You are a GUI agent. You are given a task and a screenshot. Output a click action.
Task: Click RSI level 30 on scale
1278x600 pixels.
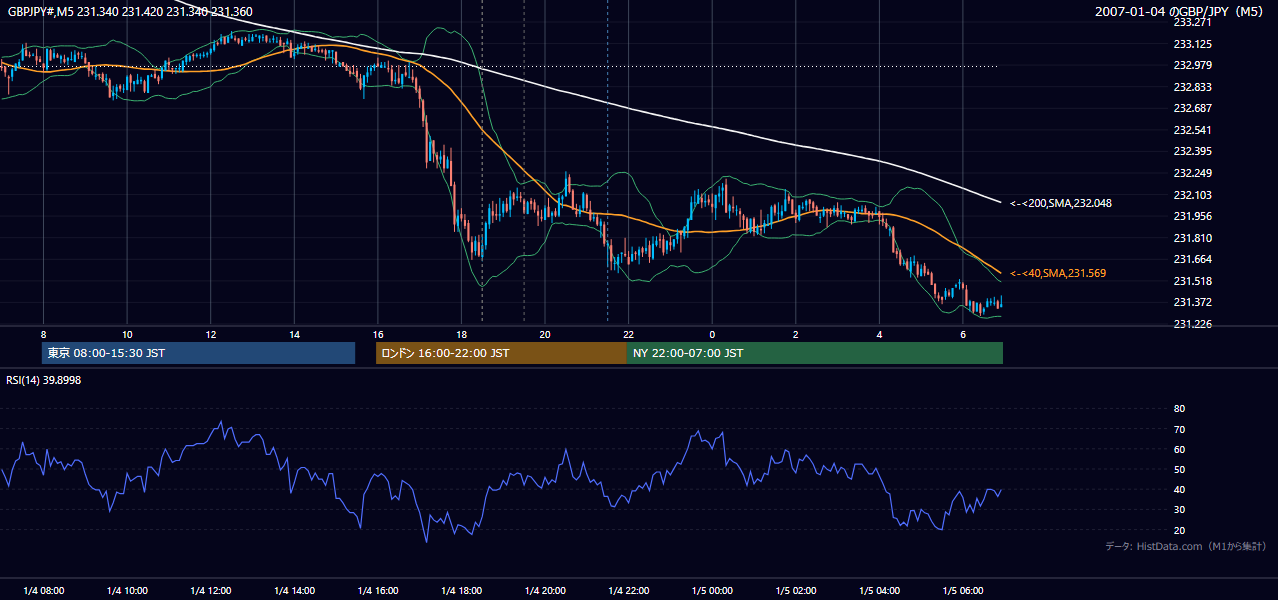click(1179, 510)
